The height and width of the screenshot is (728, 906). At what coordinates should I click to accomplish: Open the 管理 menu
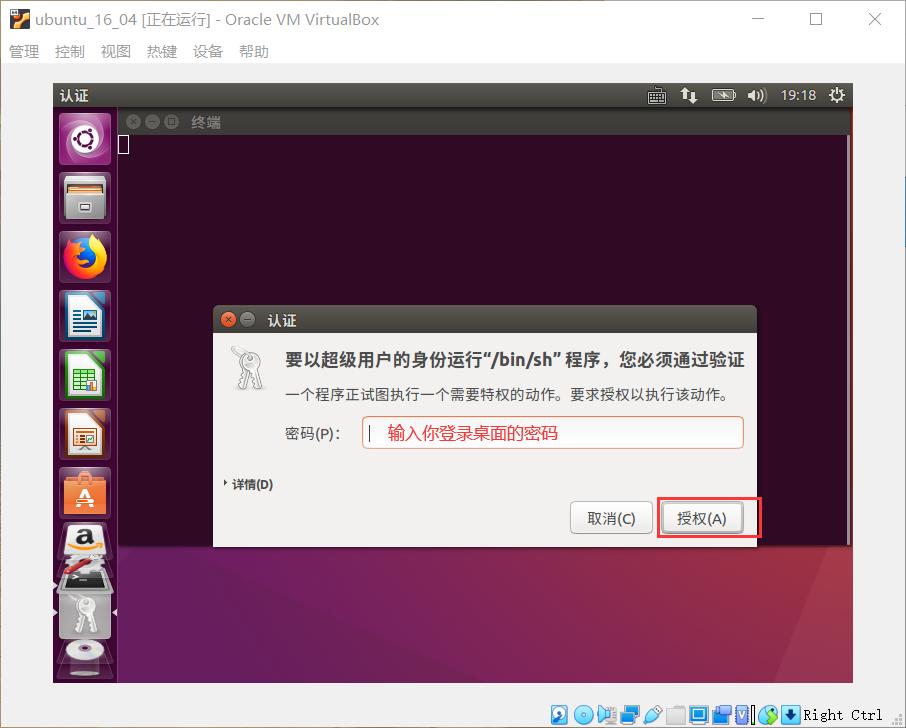click(x=24, y=51)
